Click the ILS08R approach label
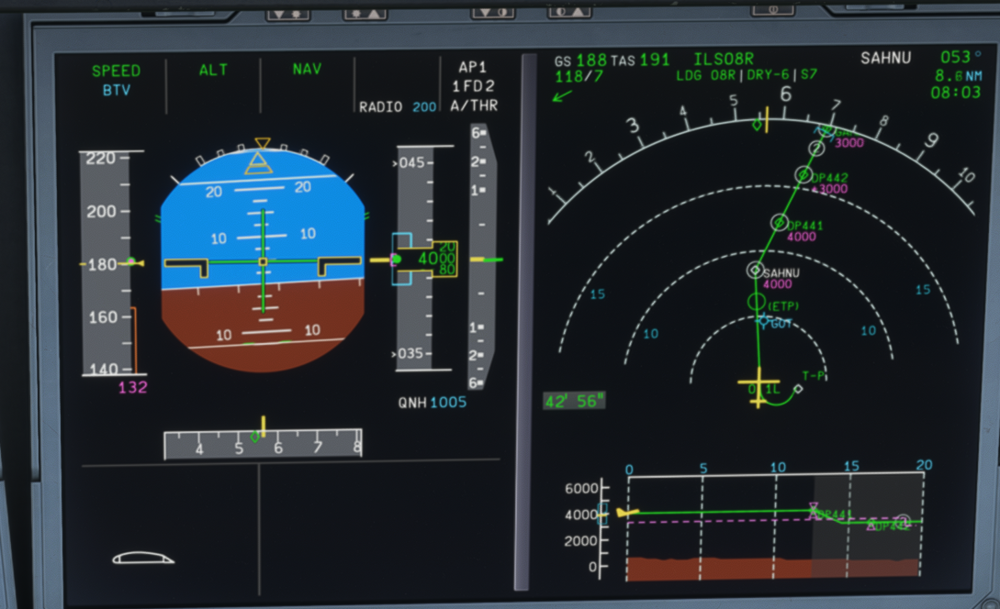The height and width of the screenshot is (609, 1000). coord(725,59)
